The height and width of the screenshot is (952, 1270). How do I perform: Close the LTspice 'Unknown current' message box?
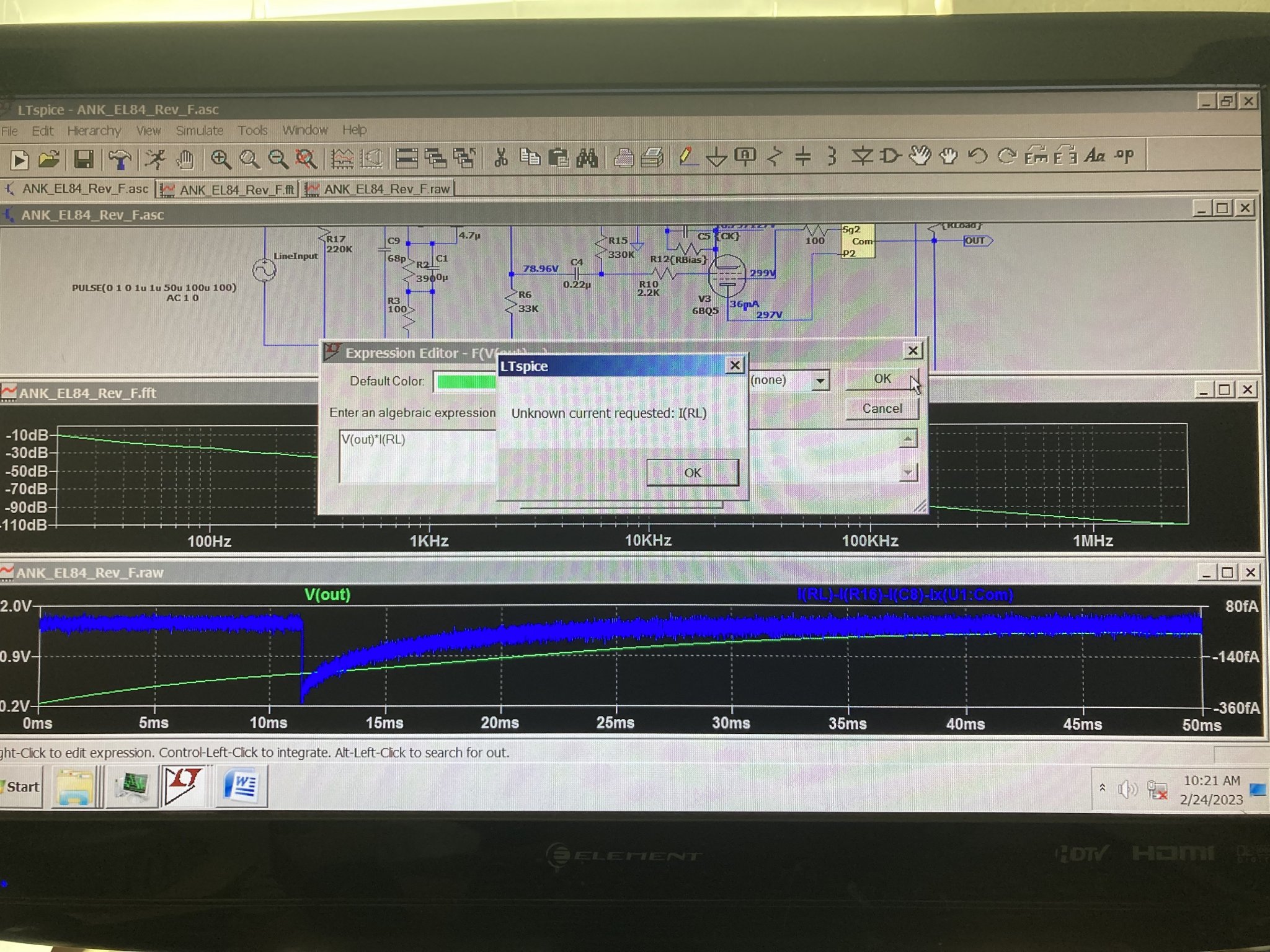(x=735, y=366)
